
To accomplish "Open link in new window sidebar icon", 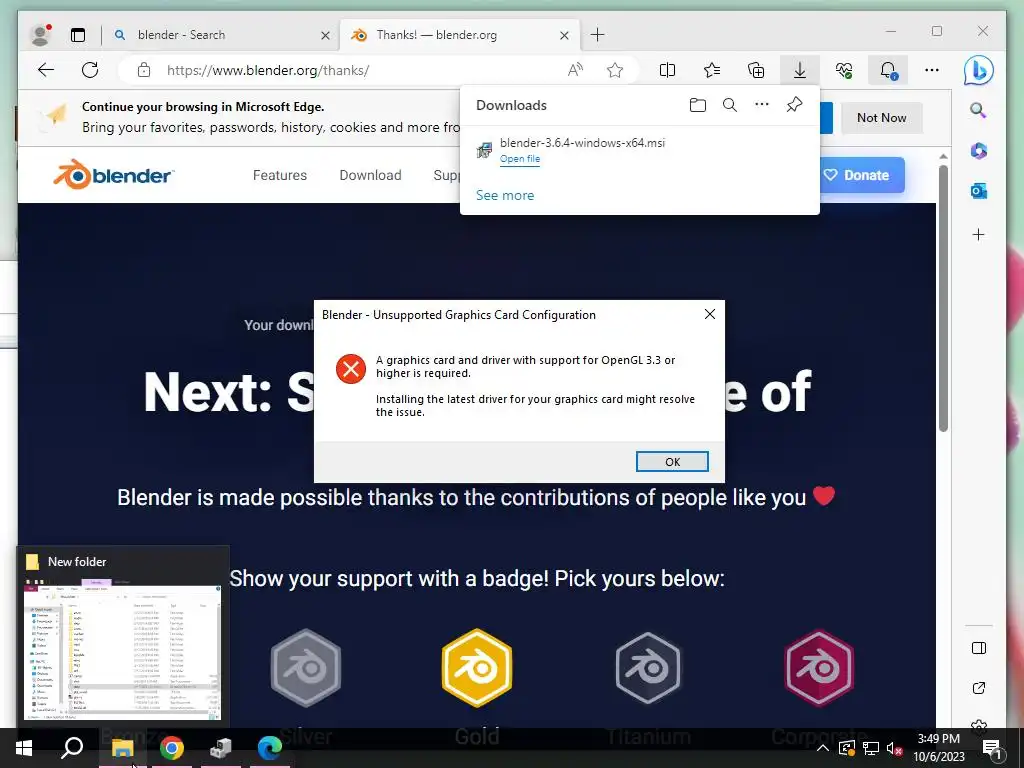I will pos(978,688).
